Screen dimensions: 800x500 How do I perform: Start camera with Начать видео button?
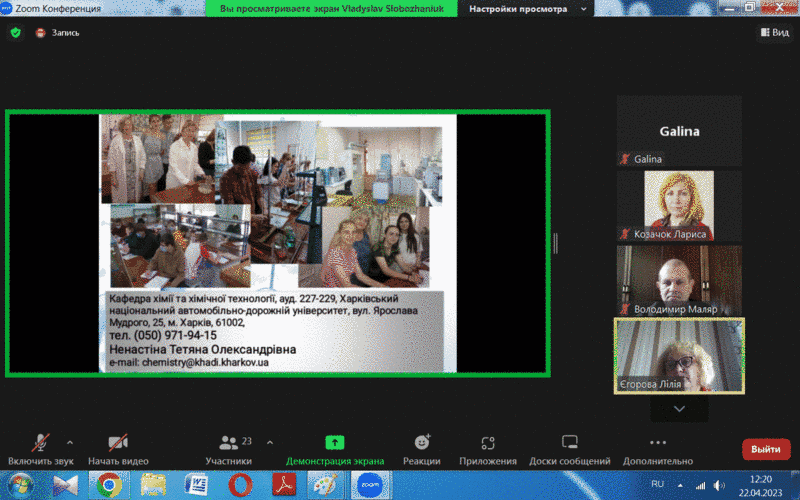pyautogui.click(x=117, y=449)
